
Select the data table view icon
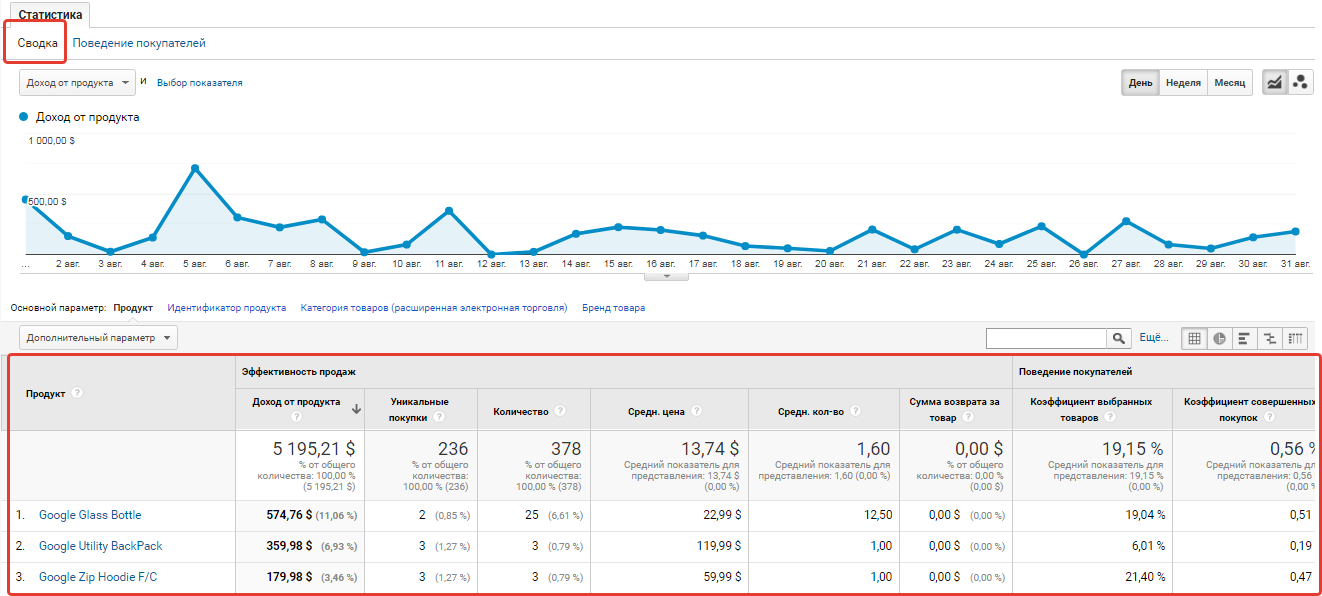pos(1193,338)
